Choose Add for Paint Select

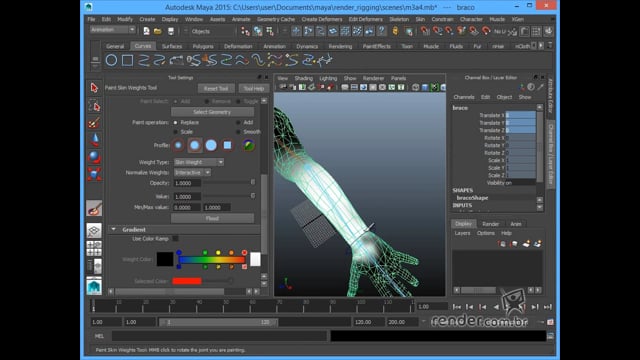click(176, 101)
